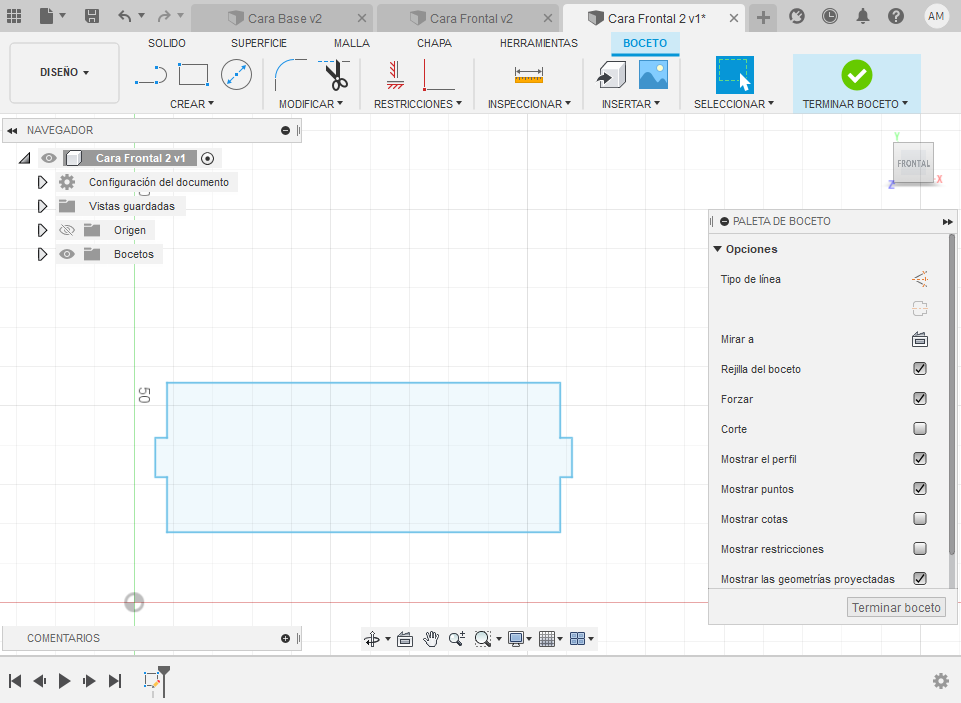The image size is (961, 703).
Task: Open the INSERTAR dropdown menu
Action: pos(631,104)
